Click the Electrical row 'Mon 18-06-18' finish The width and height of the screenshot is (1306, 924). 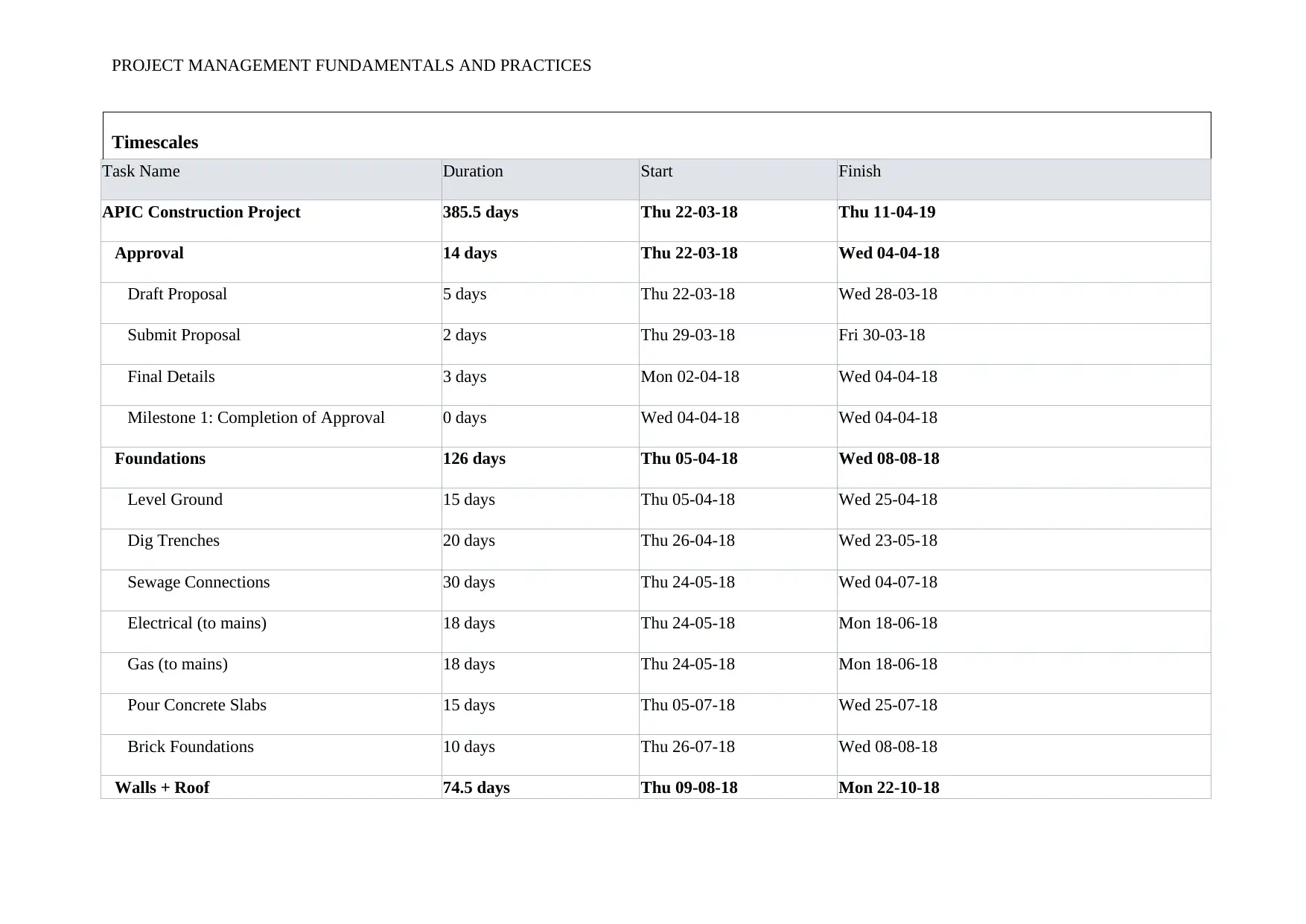pos(888,623)
